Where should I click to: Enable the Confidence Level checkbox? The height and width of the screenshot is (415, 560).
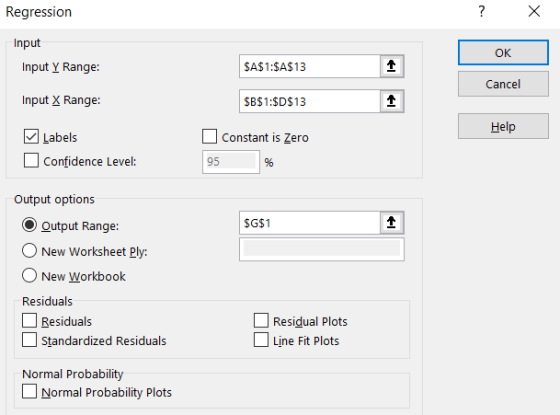click(x=31, y=161)
